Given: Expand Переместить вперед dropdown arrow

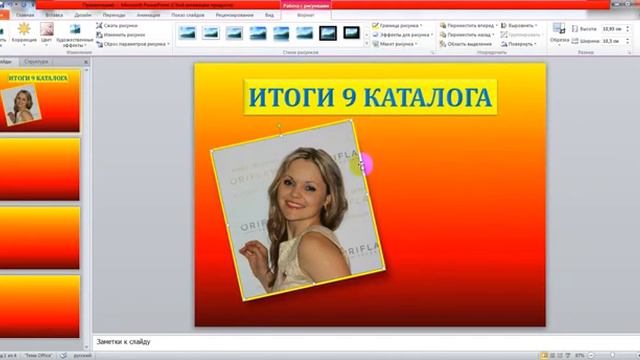Looking at the screenshot, I should [x=496, y=25].
